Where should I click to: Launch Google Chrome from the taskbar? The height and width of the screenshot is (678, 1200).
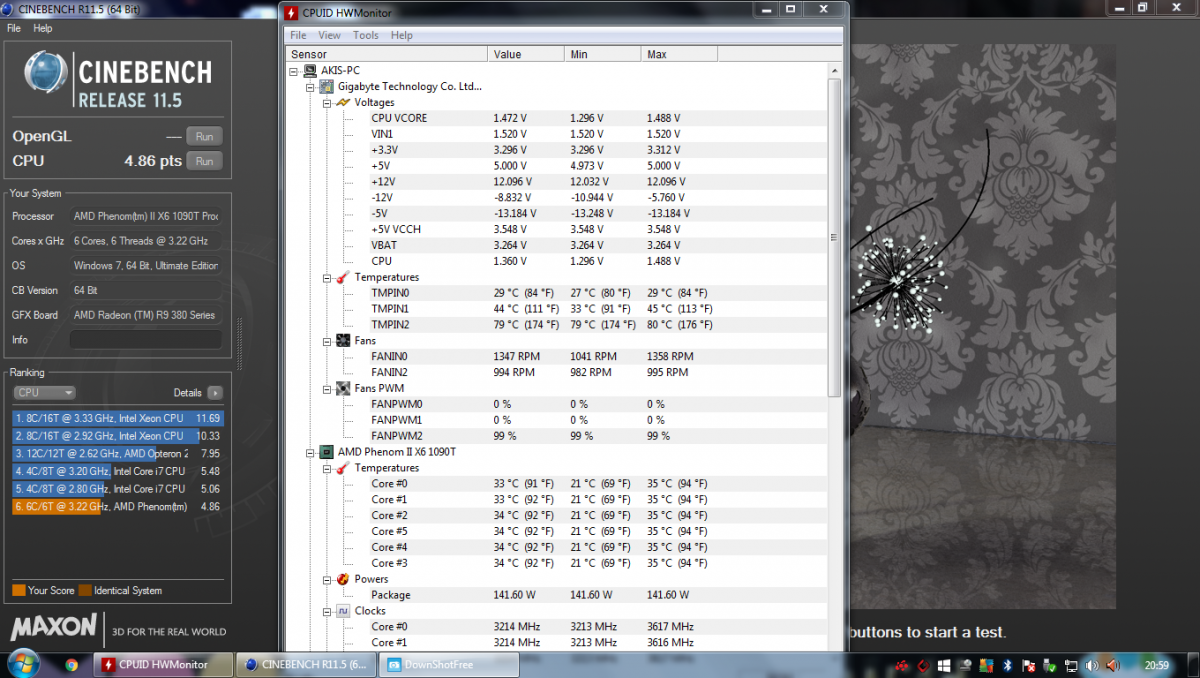click(71, 665)
